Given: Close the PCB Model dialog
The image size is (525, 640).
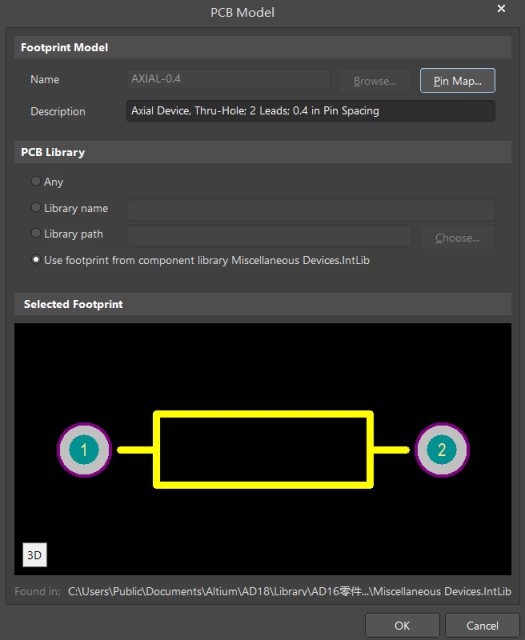Looking at the screenshot, I should click(501, 9).
